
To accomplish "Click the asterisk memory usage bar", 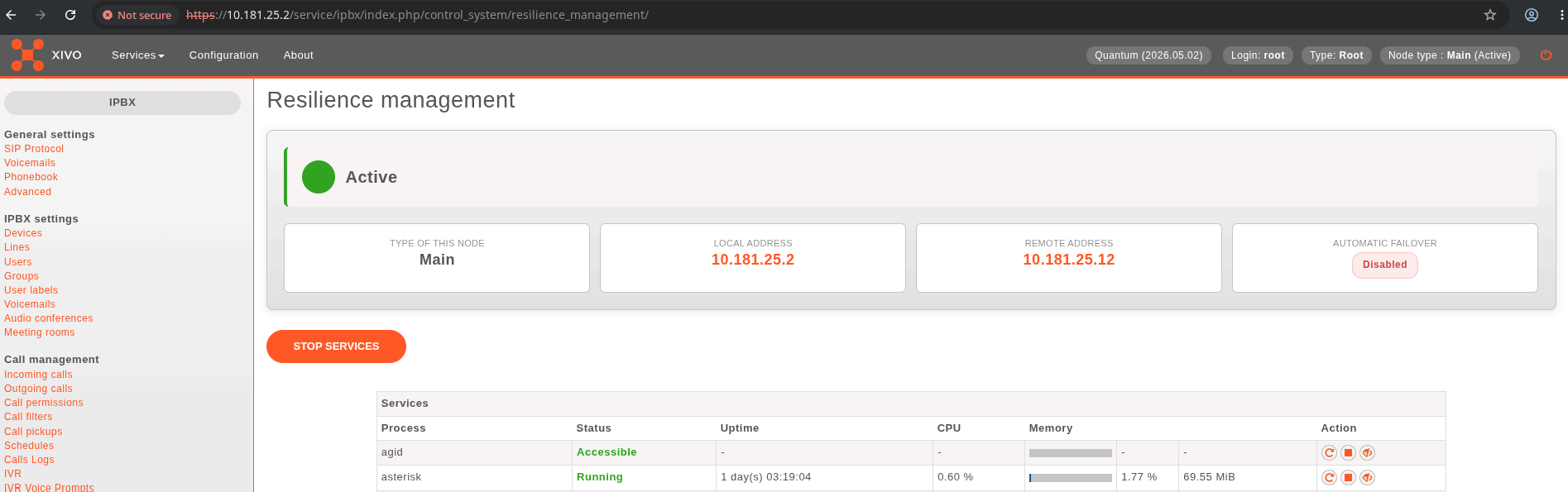I will [x=1071, y=478].
